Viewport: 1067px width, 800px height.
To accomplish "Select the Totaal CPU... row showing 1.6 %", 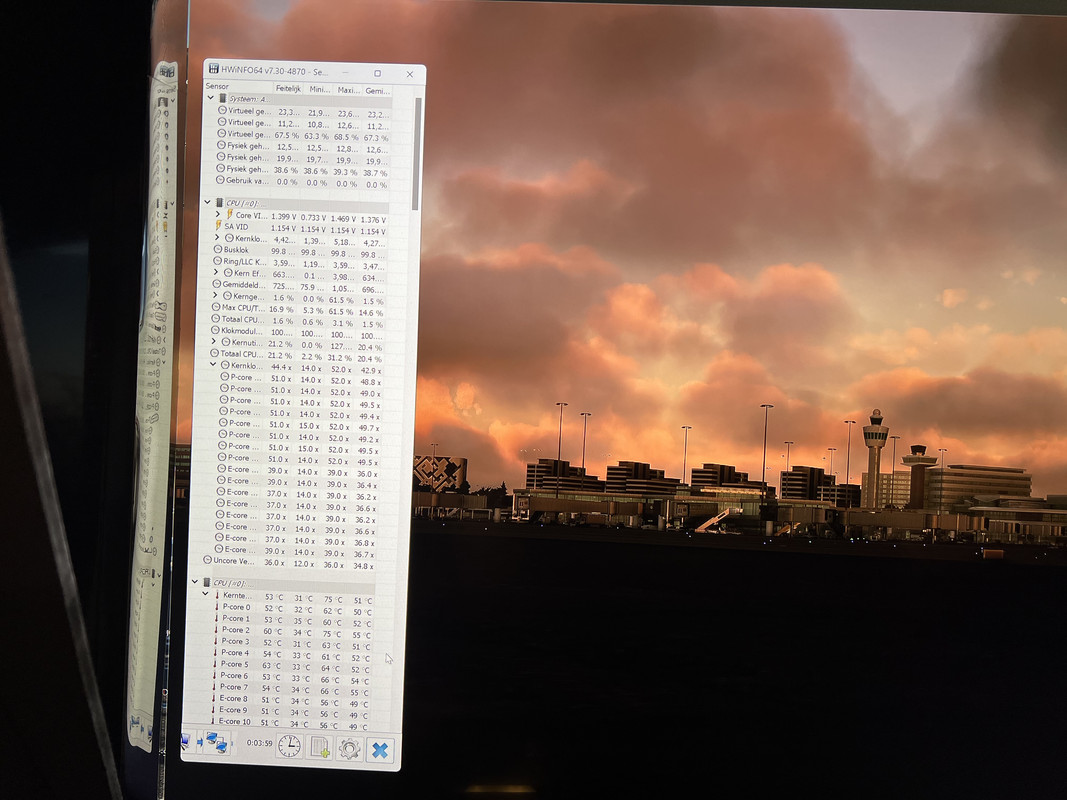I will pyautogui.click(x=297, y=321).
